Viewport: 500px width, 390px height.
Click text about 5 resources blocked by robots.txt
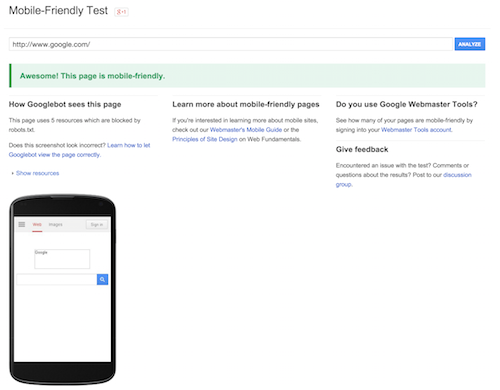75,125
